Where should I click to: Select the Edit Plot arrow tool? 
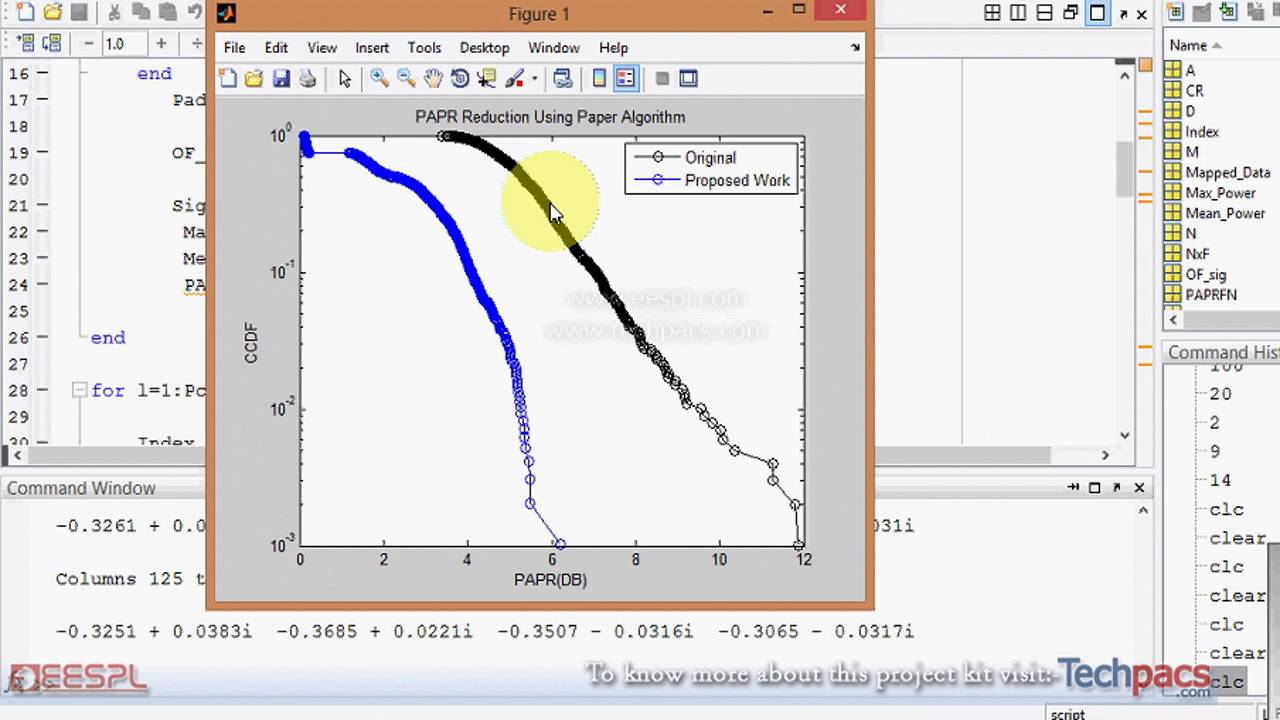(345, 78)
